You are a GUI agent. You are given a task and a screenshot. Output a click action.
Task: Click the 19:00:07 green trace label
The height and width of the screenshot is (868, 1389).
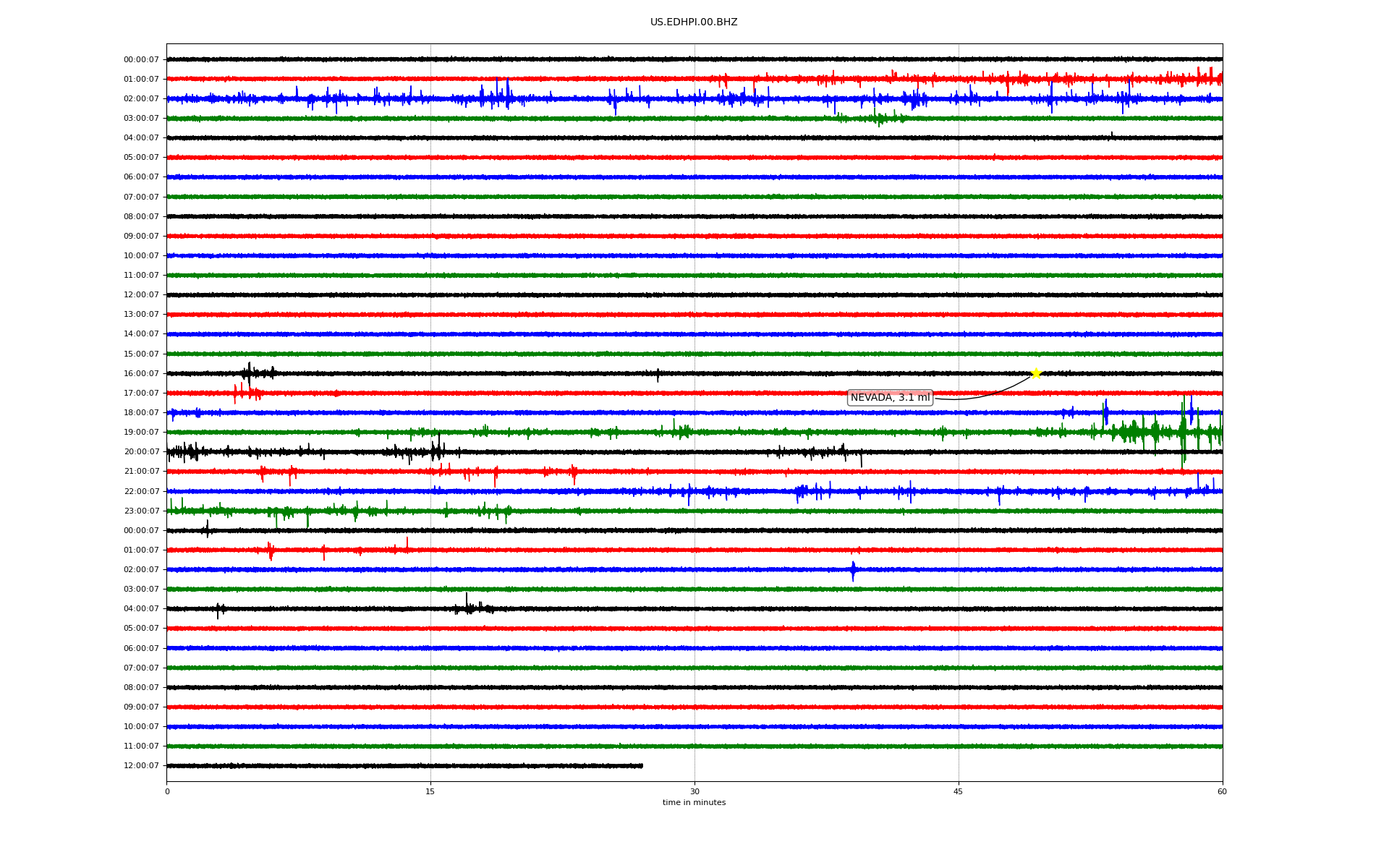point(141,433)
